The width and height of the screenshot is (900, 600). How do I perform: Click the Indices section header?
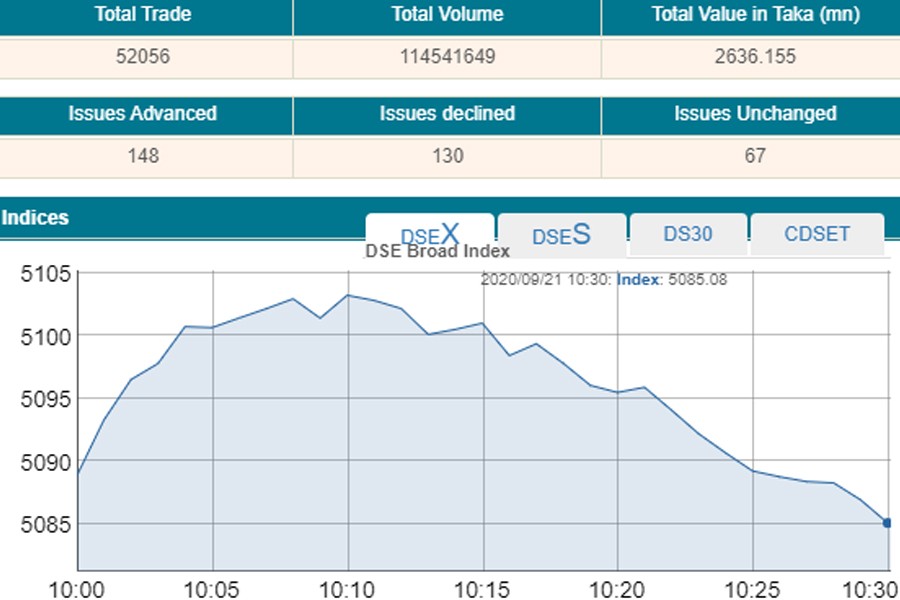click(x=35, y=217)
